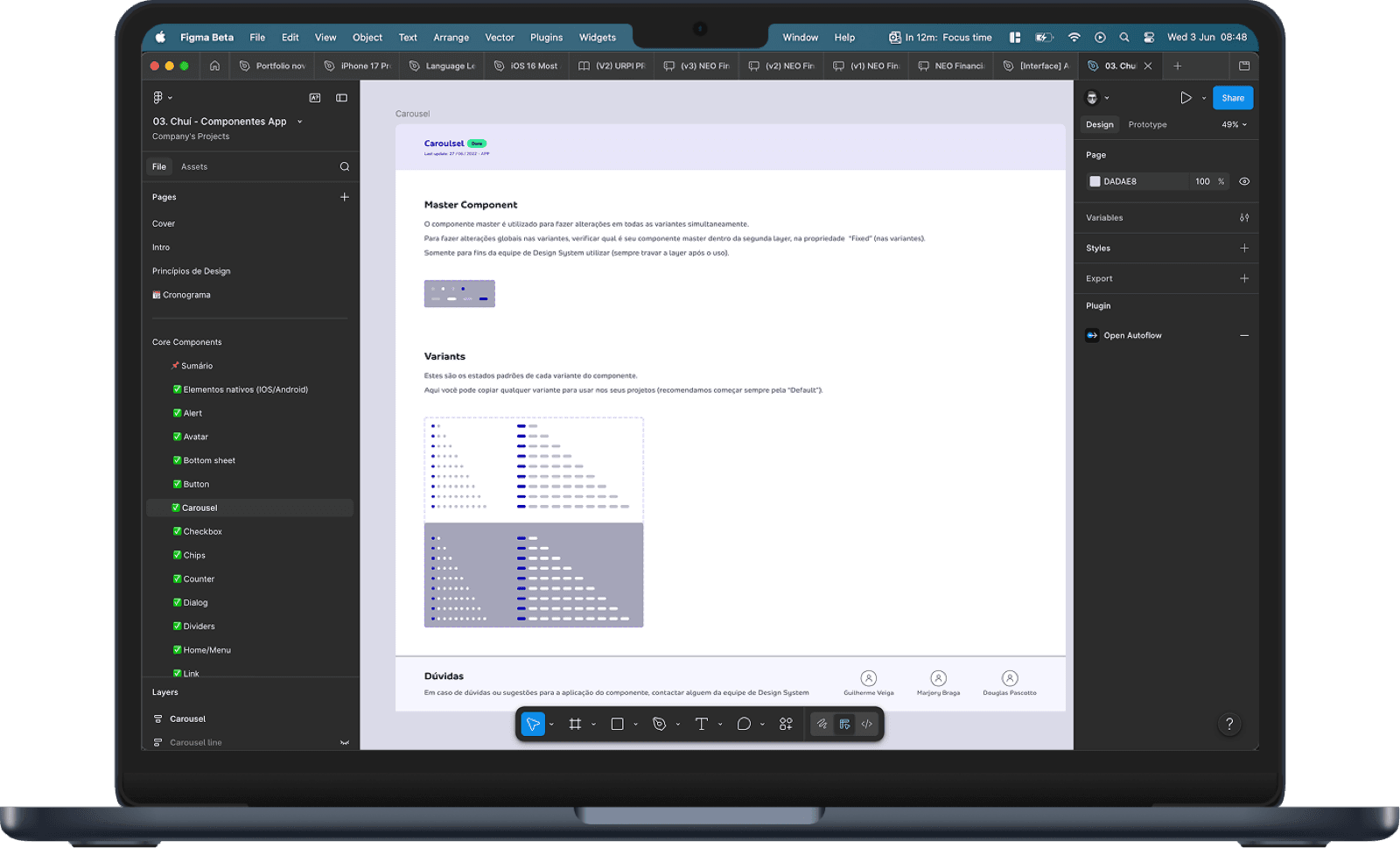
Task: Present the prototype with the play icon
Action: pos(1186,98)
